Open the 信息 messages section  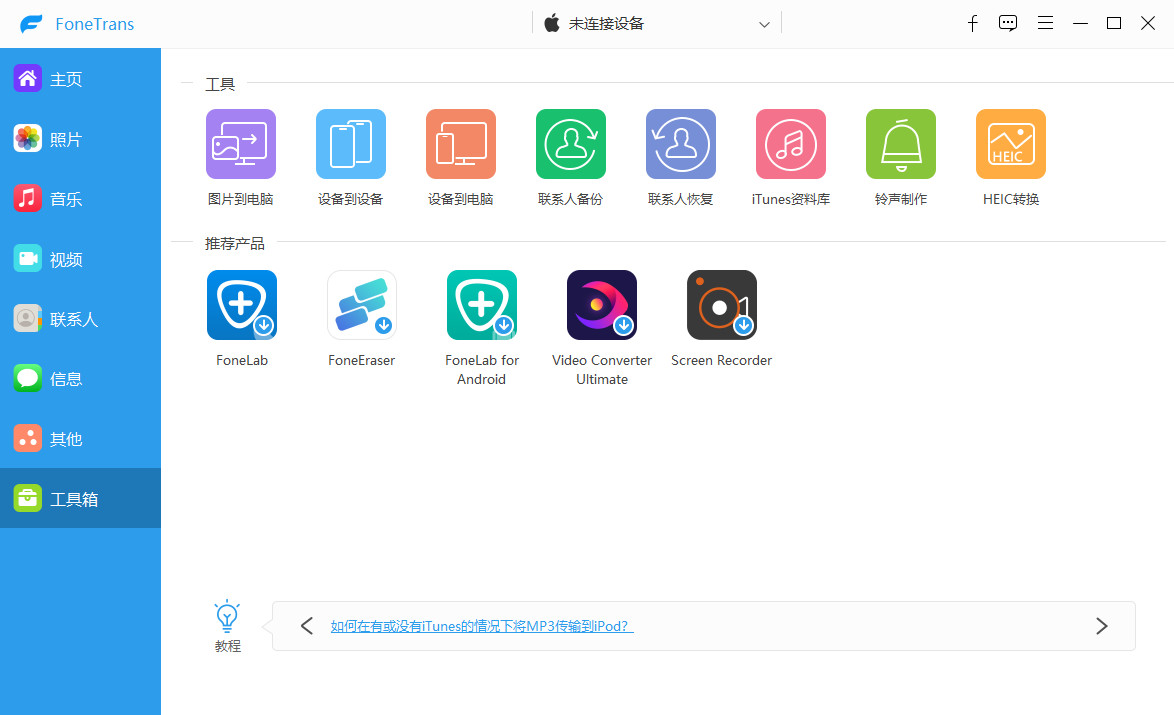[x=80, y=379]
